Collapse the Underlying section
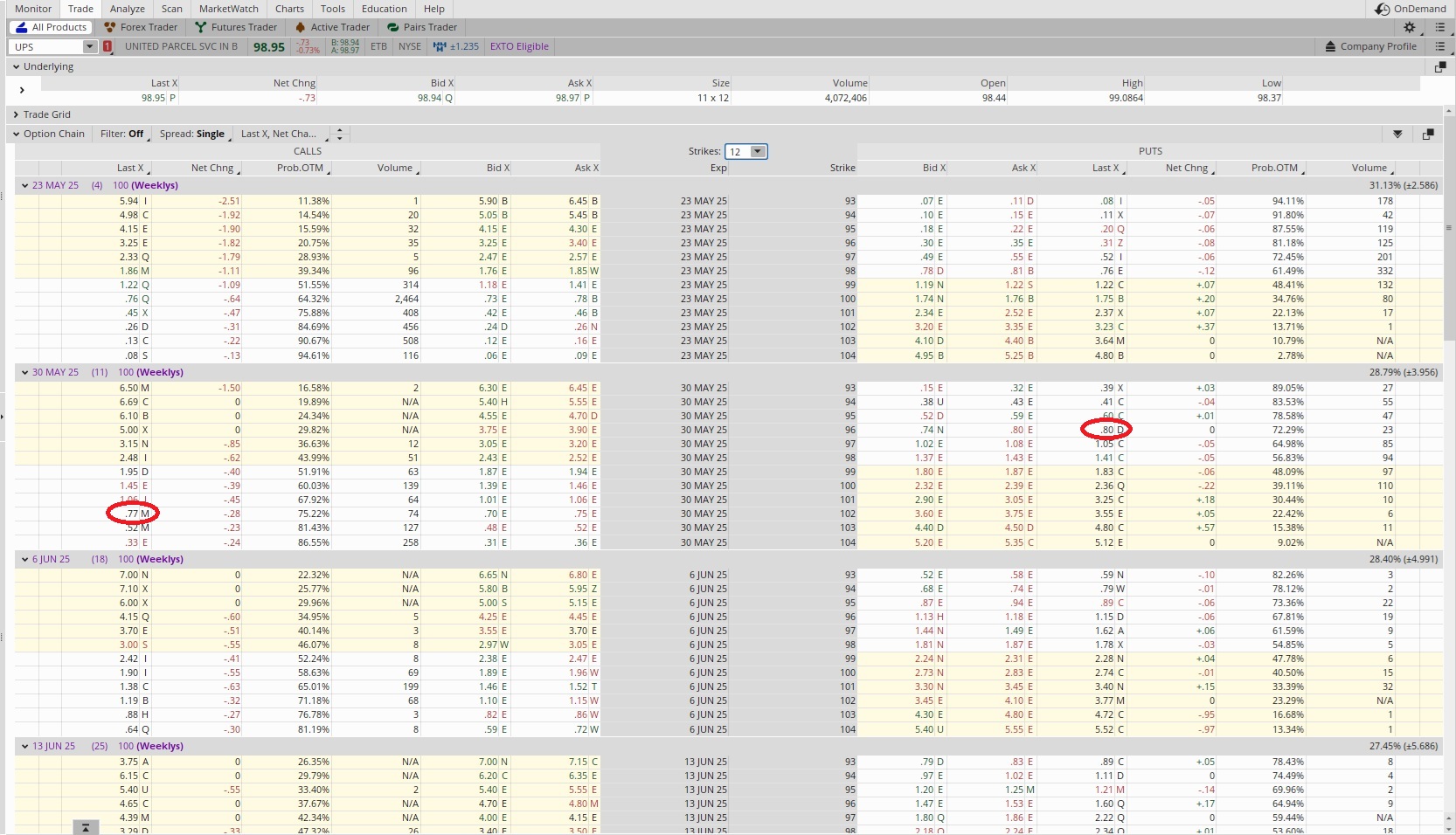 [16, 66]
